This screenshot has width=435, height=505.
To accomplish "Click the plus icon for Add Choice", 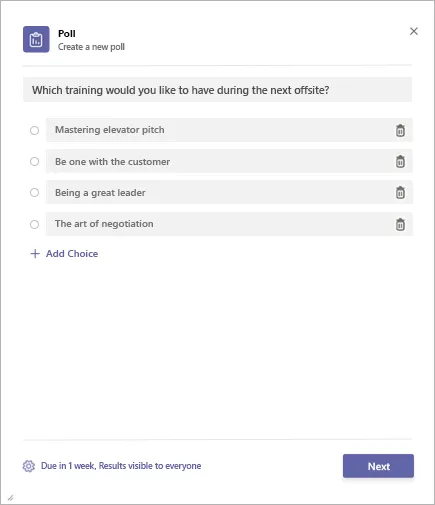I will point(35,254).
